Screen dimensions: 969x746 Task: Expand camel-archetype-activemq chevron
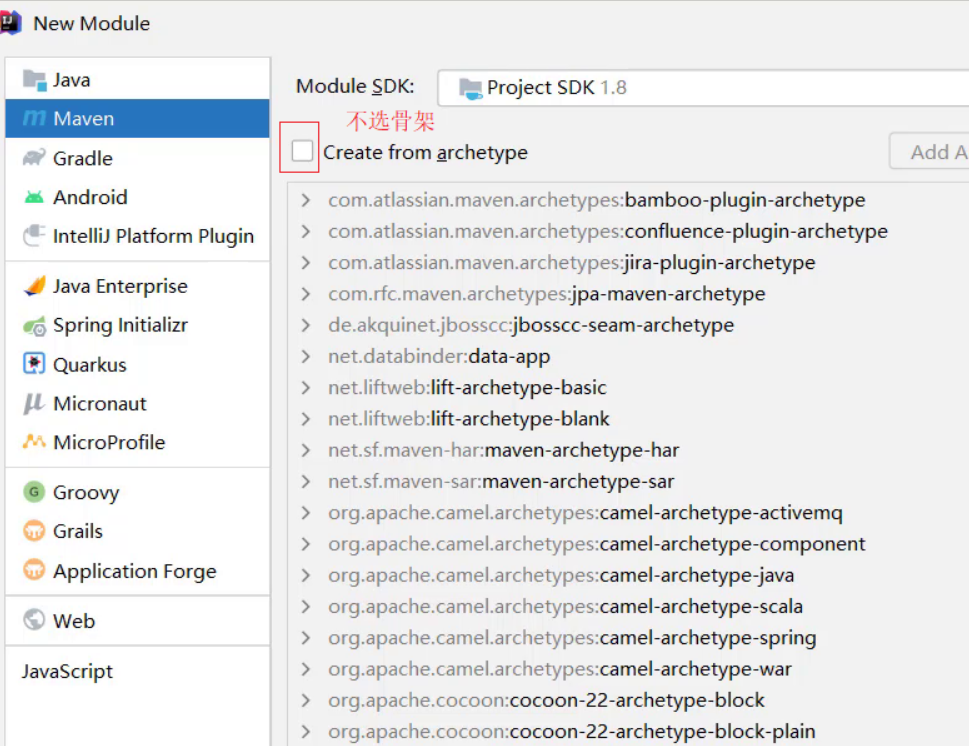point(305,513)
